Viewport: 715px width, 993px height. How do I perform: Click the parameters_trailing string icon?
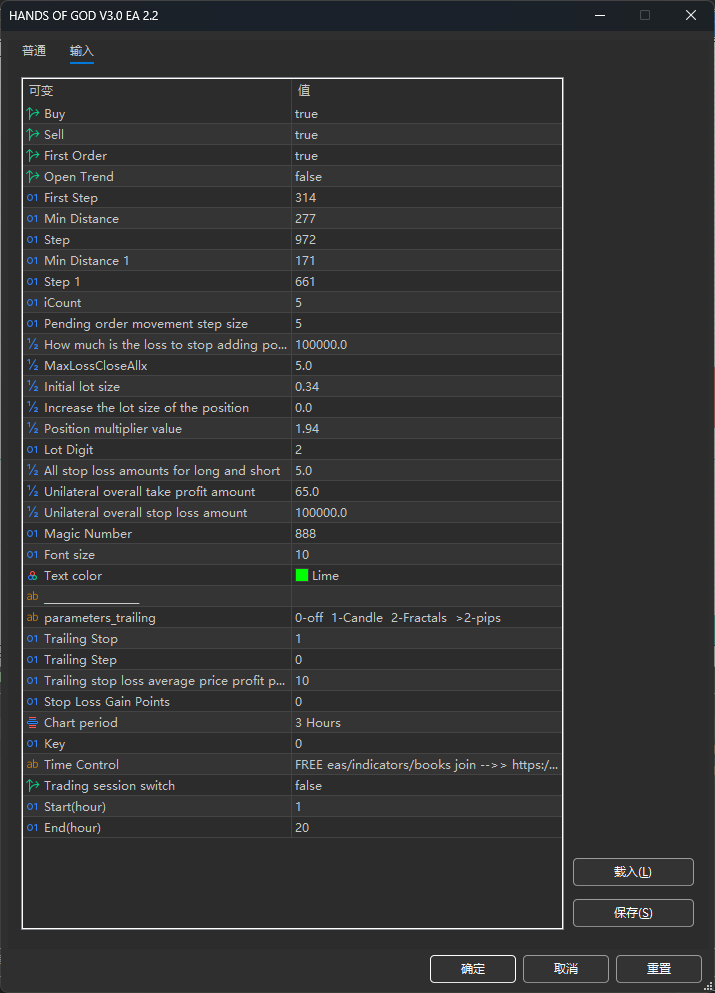pyautogui.click(x=33, y=618)
